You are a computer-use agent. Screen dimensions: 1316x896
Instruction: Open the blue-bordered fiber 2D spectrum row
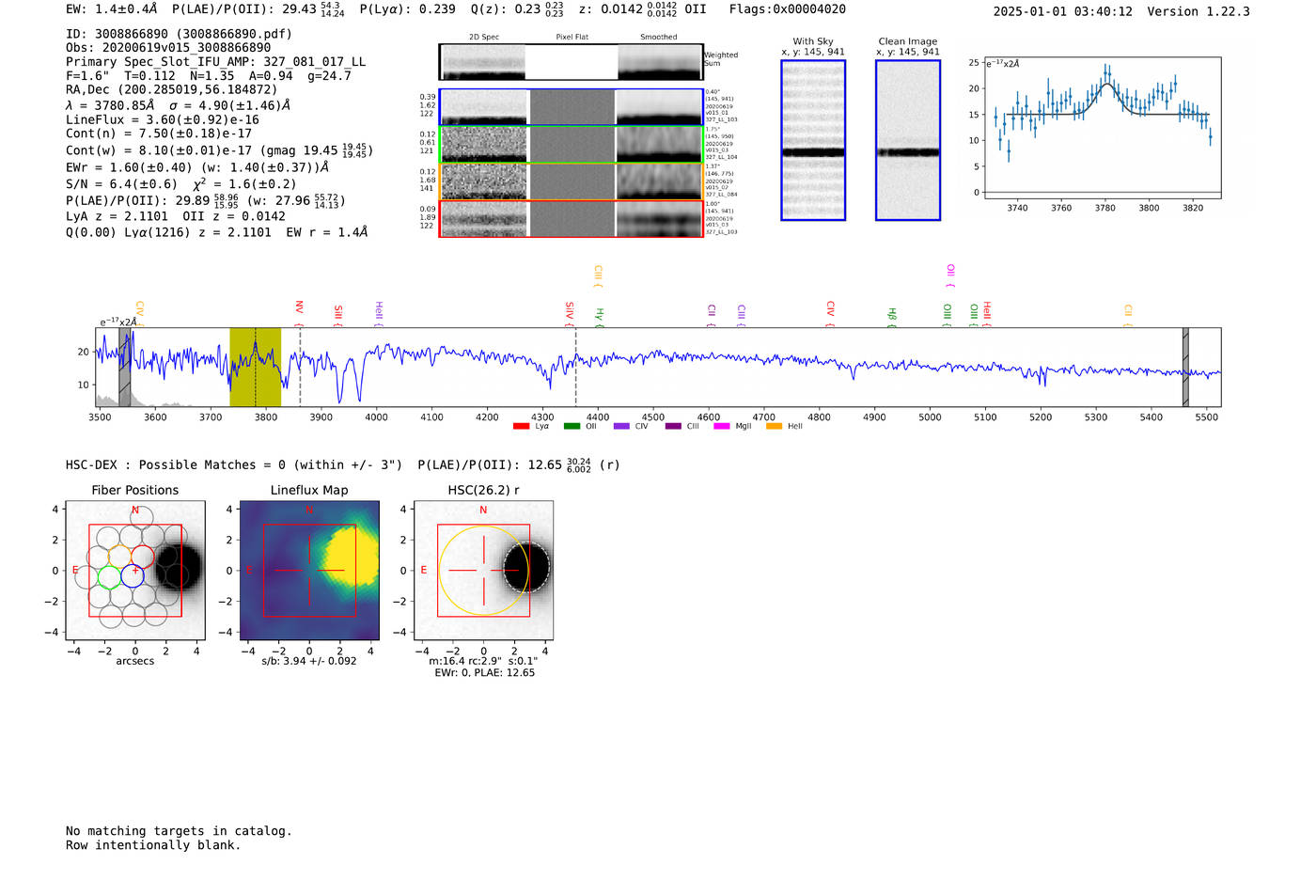pos(572,107)
